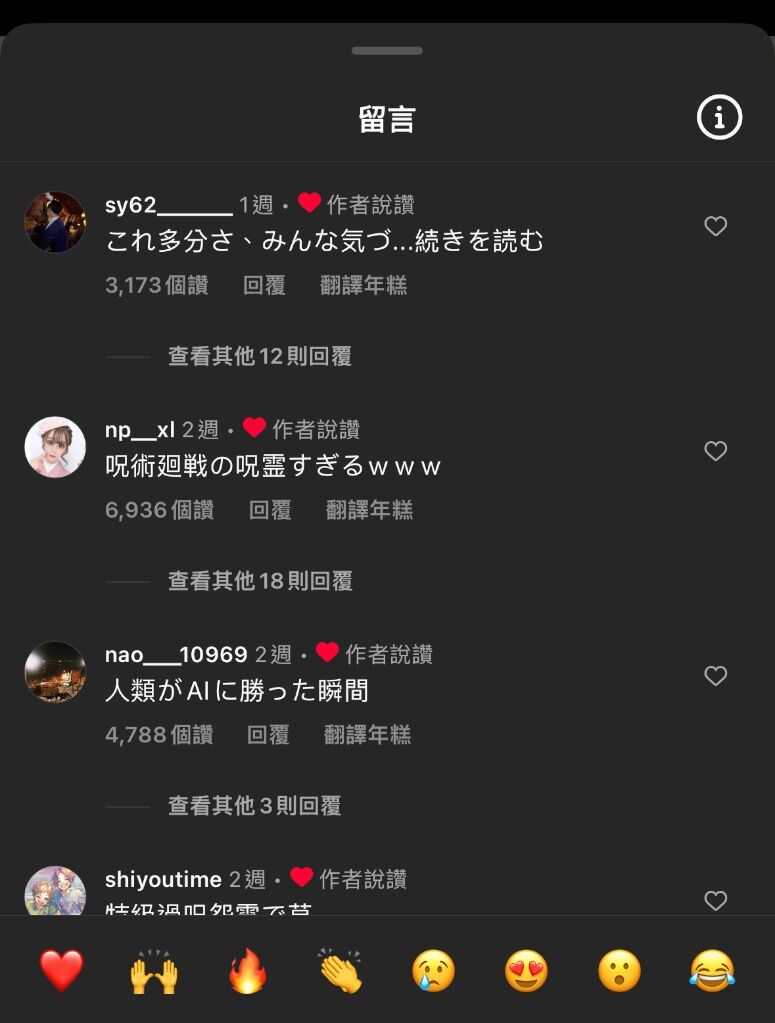Send the clapping hands emoji reaction
Image resolution: width=775 pixels, height=1023 pixels.
click(341, 971)
